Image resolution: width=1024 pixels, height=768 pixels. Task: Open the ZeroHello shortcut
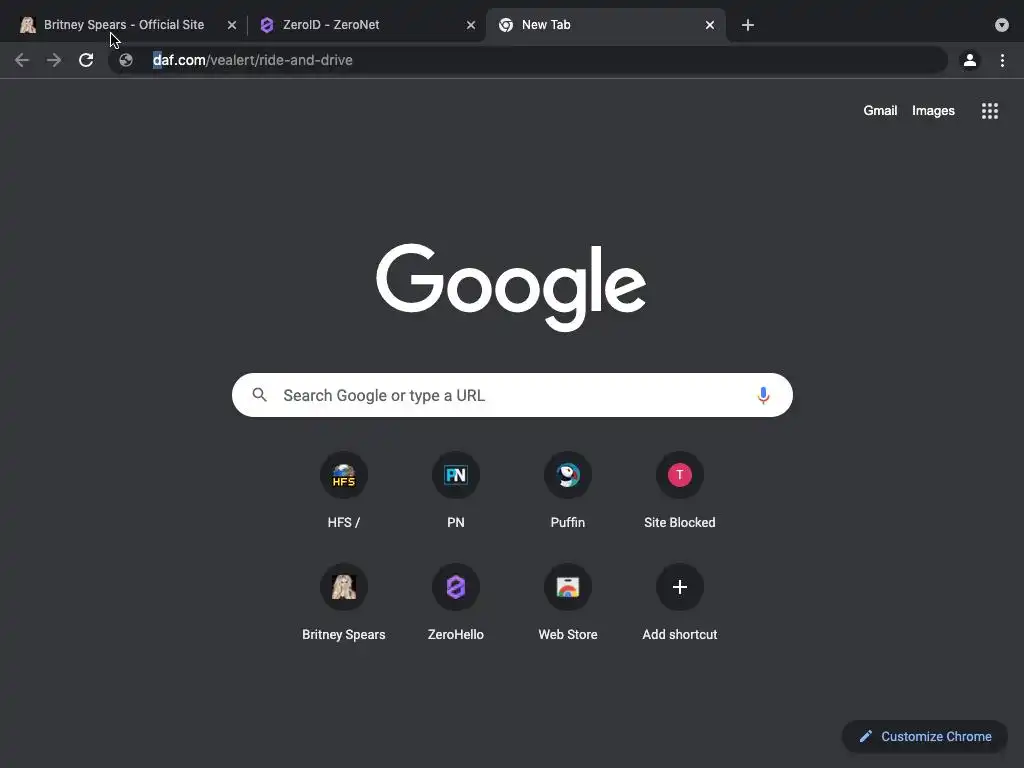pyautogui.click(x=456, y=602)
